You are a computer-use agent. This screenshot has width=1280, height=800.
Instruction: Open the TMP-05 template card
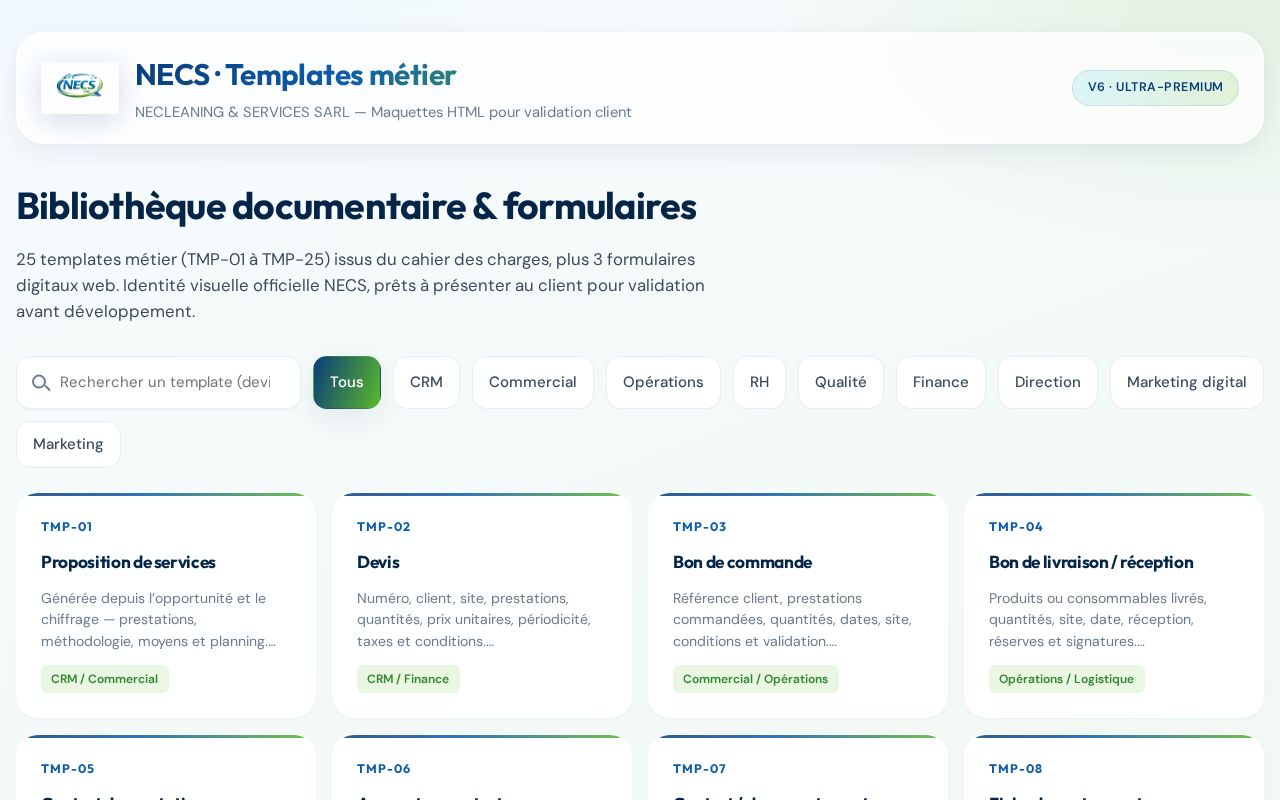pyautogui.click(x=166, y=768)
